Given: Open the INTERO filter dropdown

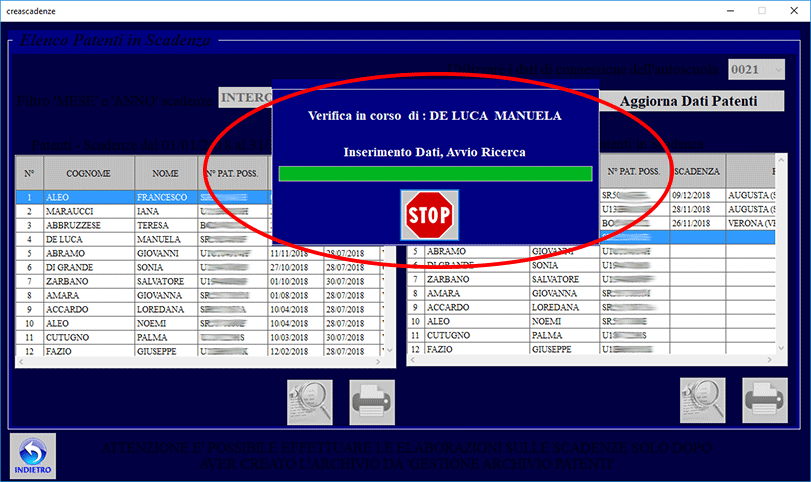Looking at the screenshot, I should tap(246, 98).
